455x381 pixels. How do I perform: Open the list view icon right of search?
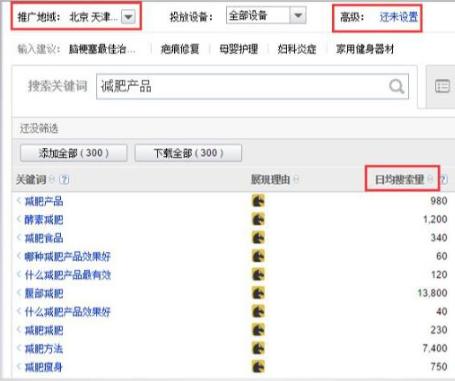442,86
